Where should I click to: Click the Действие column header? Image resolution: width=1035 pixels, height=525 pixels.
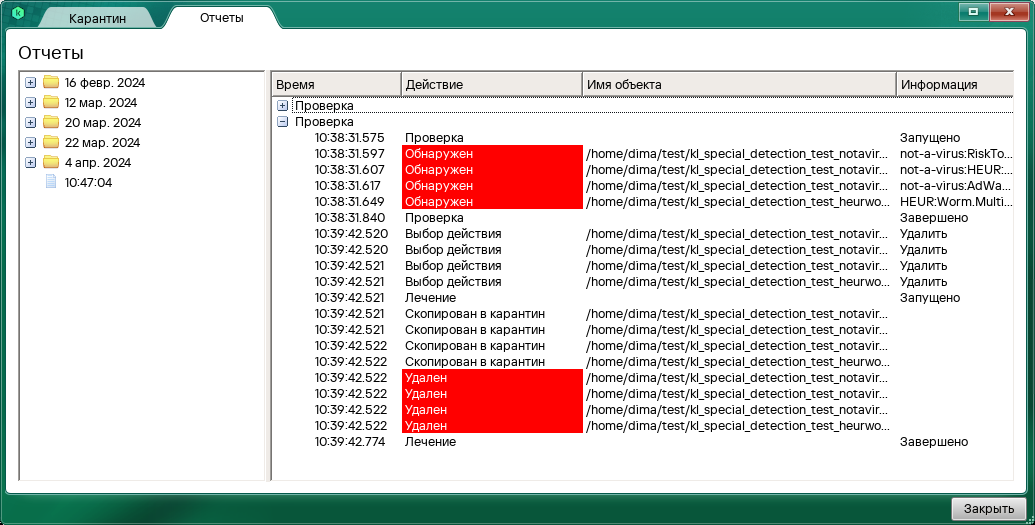(x=491, y=85)
